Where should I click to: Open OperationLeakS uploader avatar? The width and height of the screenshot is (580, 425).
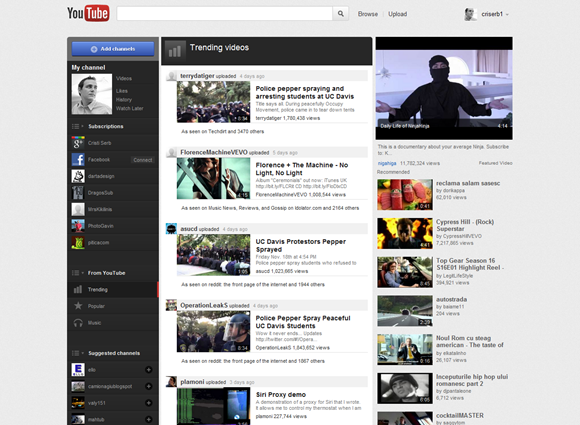coord(171,305)
